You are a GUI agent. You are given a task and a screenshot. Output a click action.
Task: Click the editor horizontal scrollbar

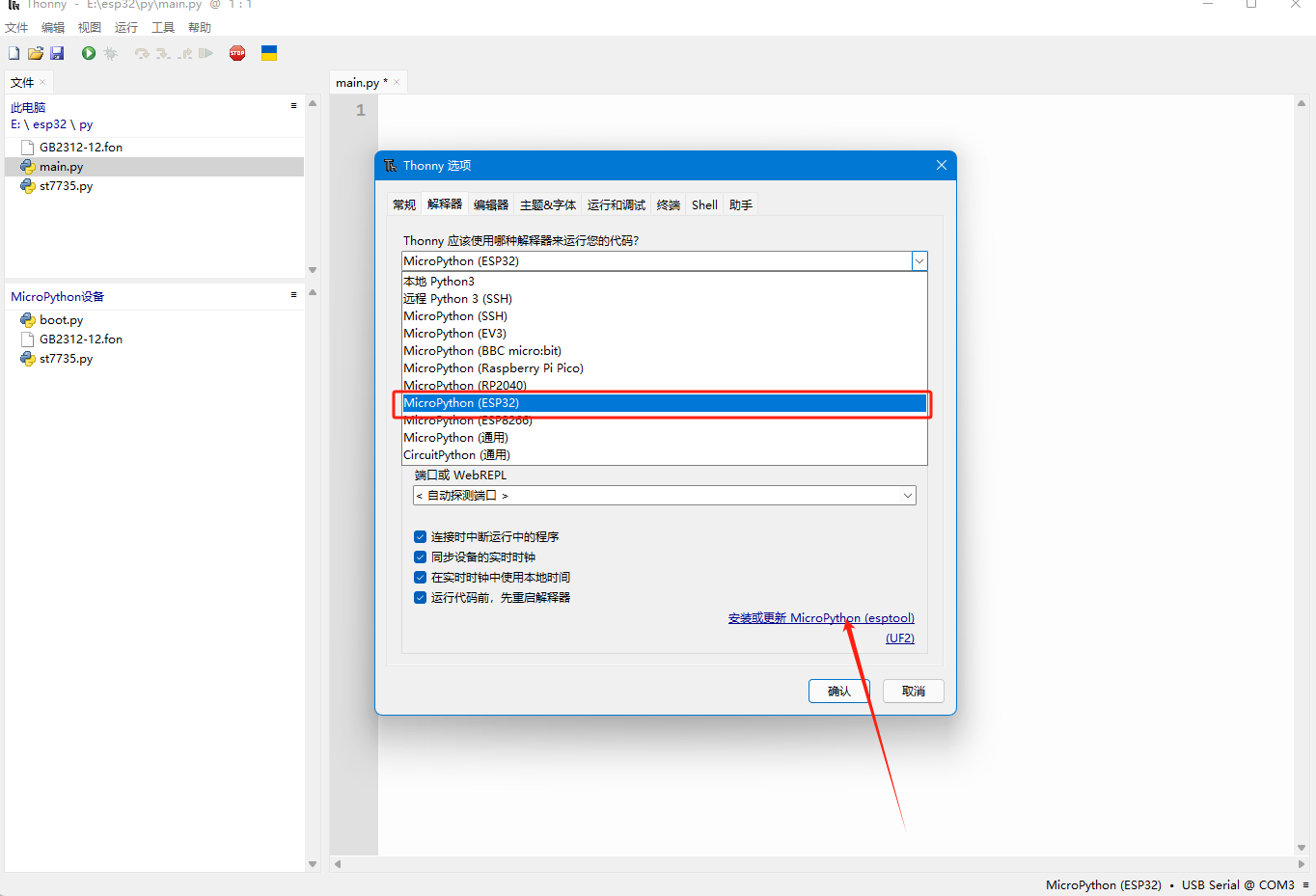point(818,864)
